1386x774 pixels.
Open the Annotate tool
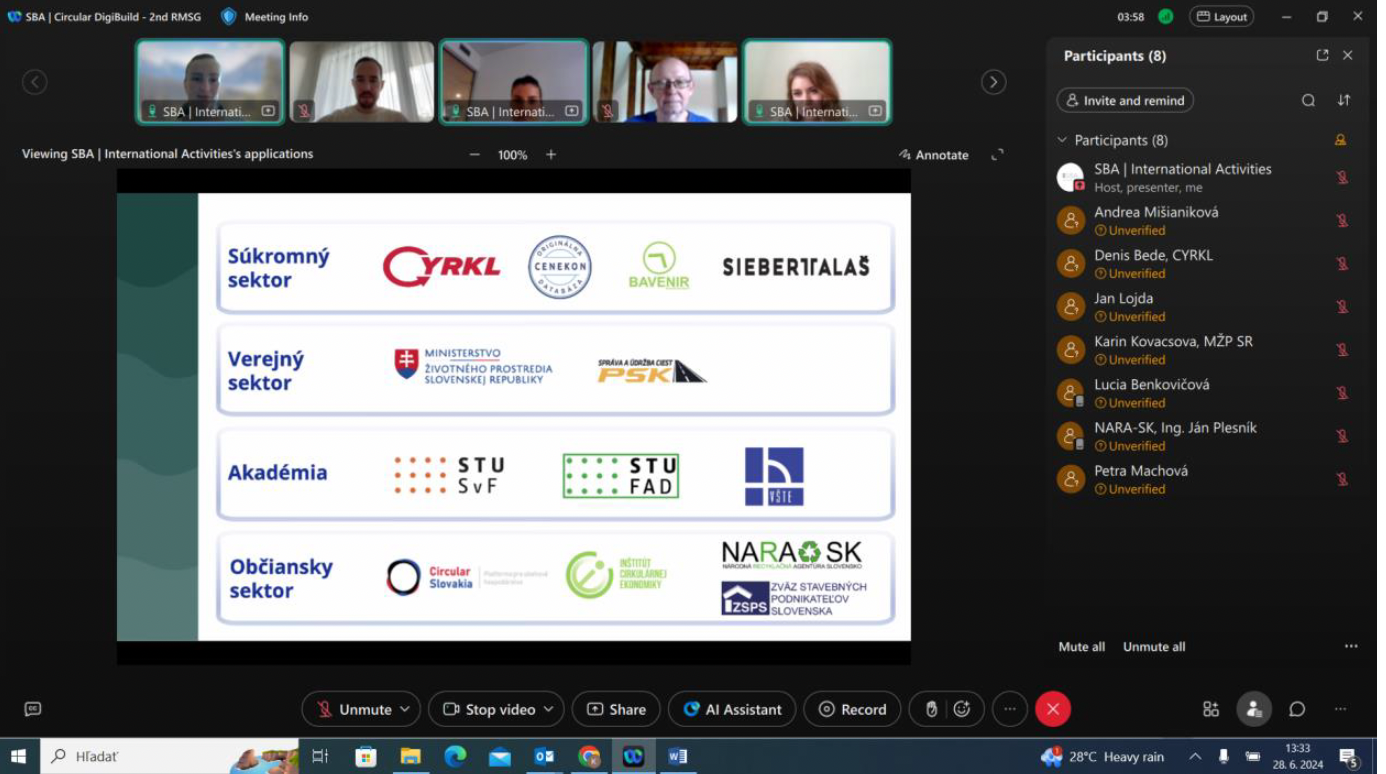(x=934, y=155)
